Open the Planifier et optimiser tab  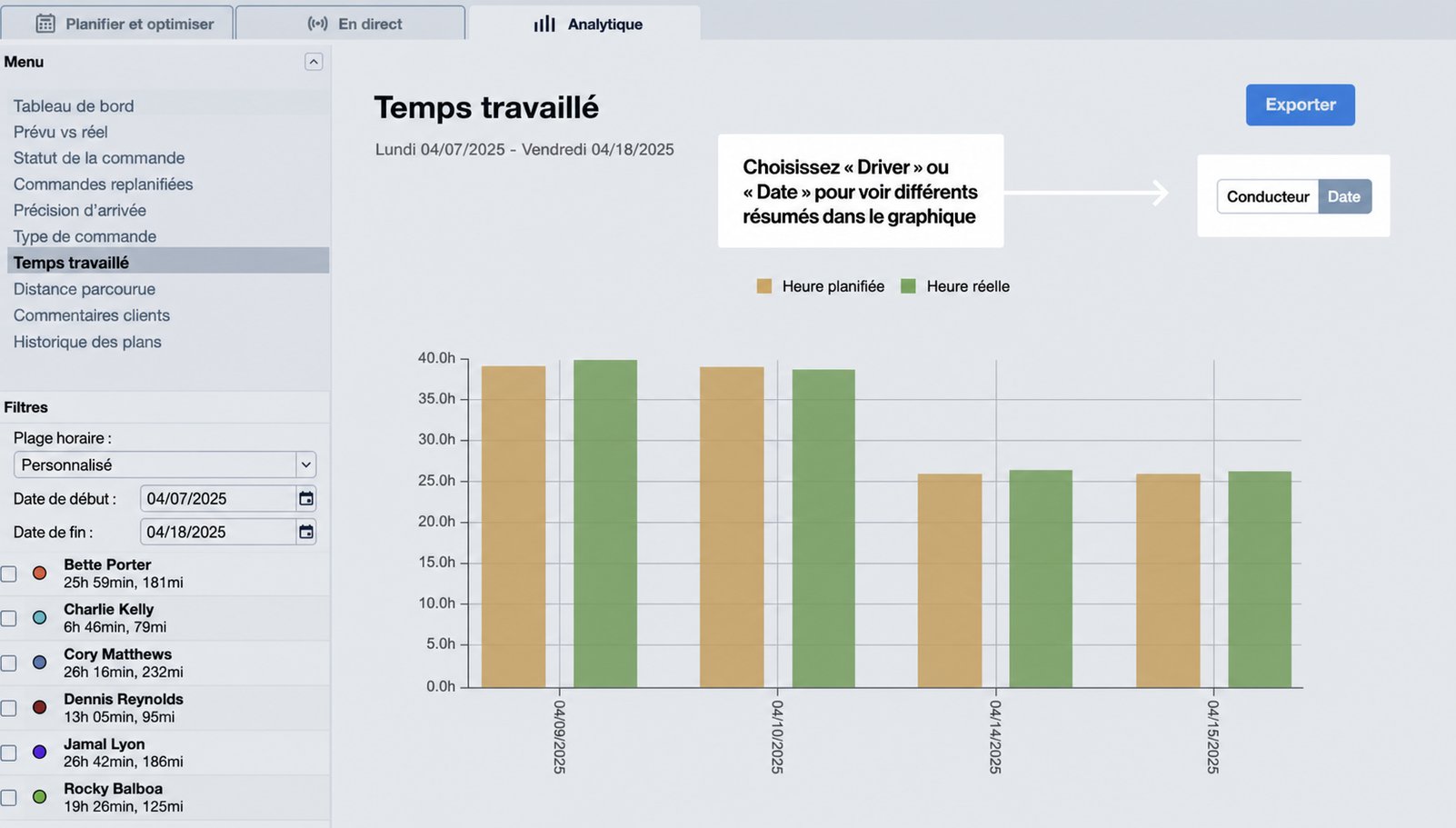pos(116,24)
